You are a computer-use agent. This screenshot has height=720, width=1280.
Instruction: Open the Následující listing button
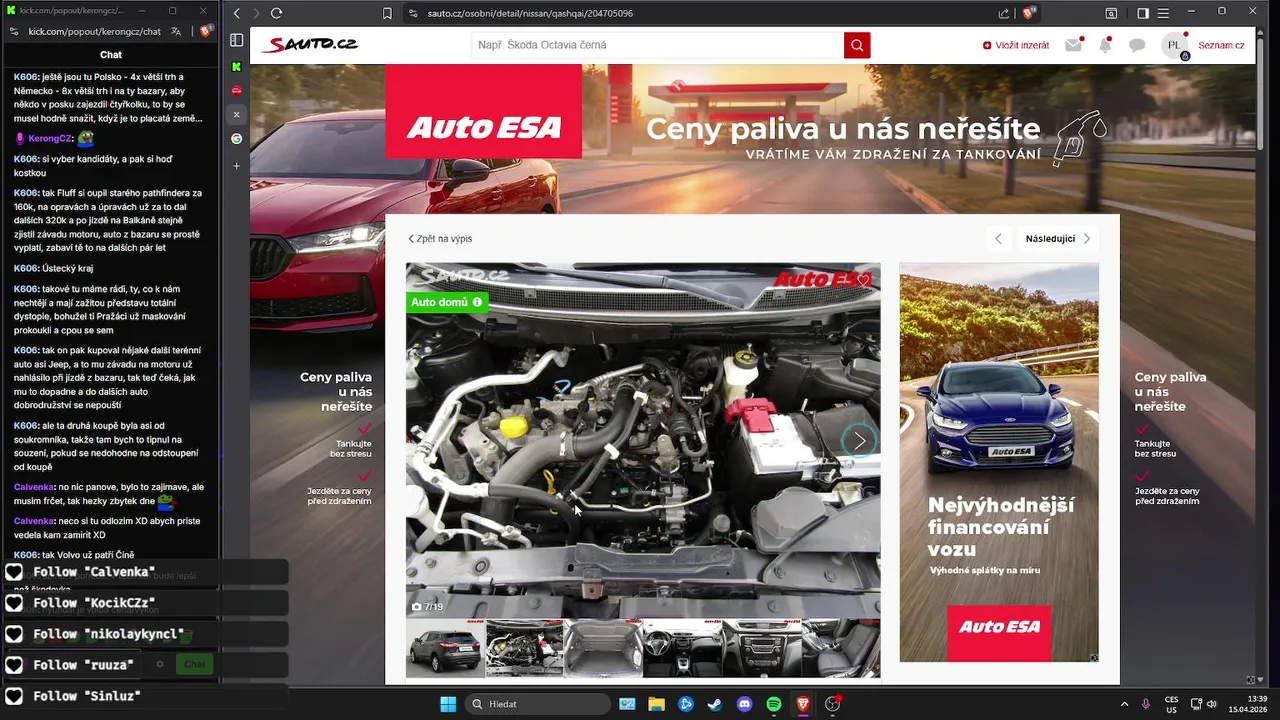pos(1057,239)
